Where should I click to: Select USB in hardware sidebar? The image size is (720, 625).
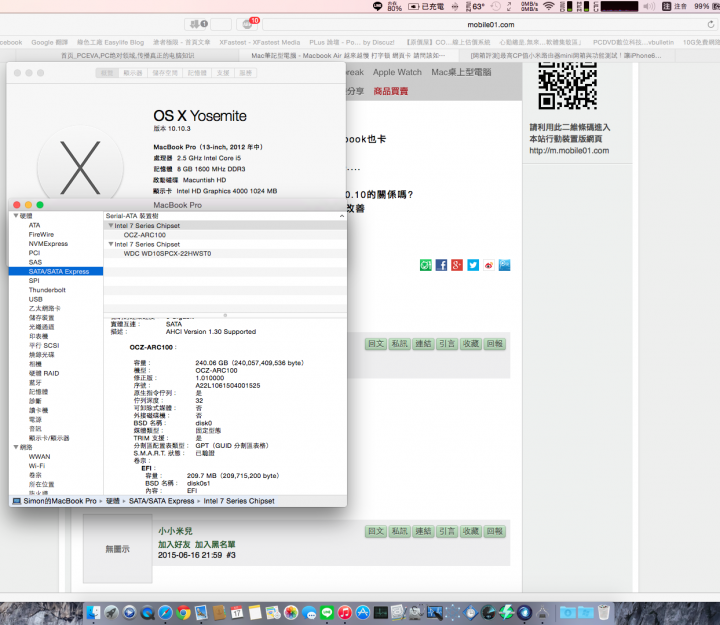[35, 299]
